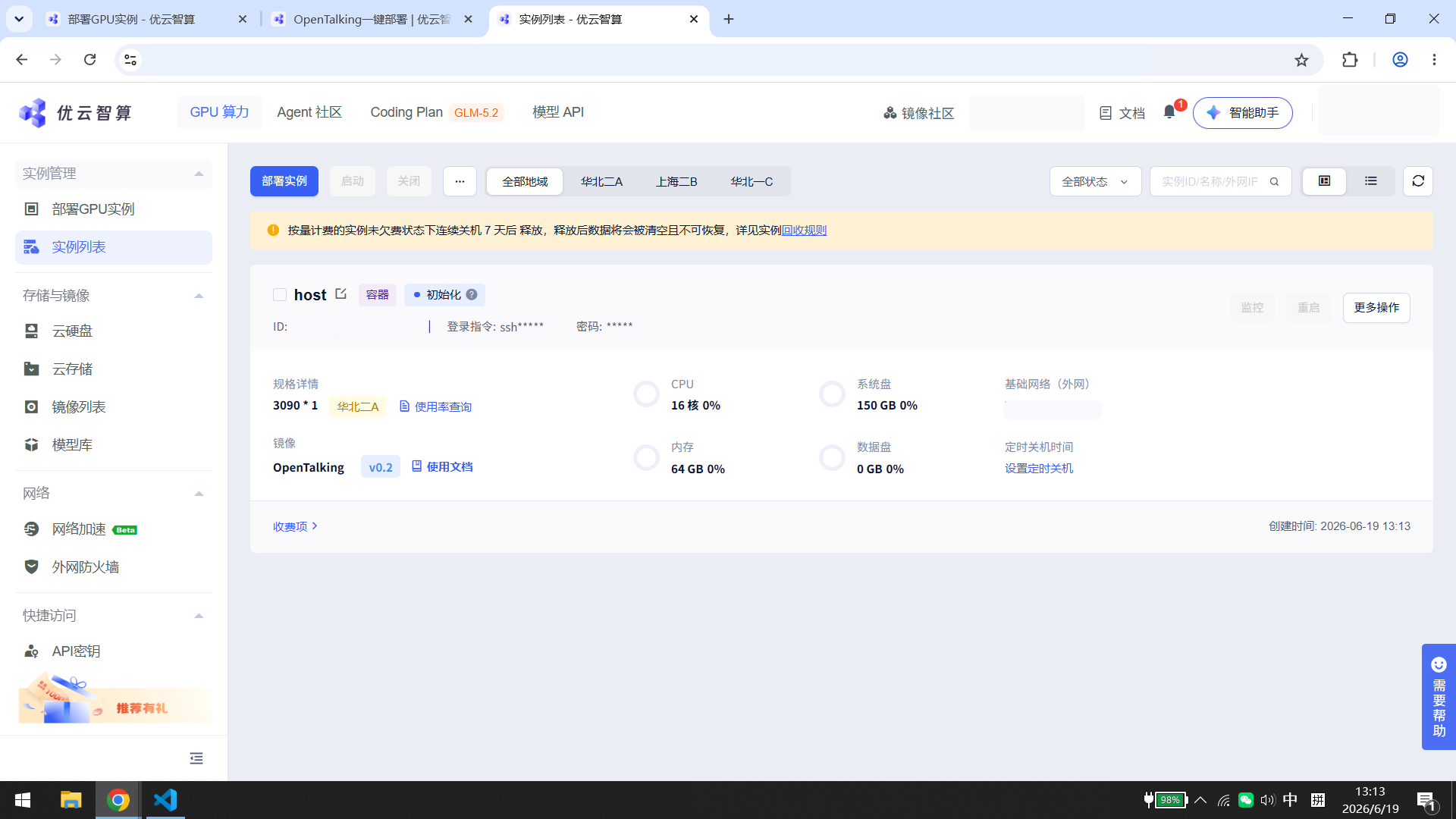Bookmark this page with the star icon
The image size is (1456, 819).
coord(1301,60)
